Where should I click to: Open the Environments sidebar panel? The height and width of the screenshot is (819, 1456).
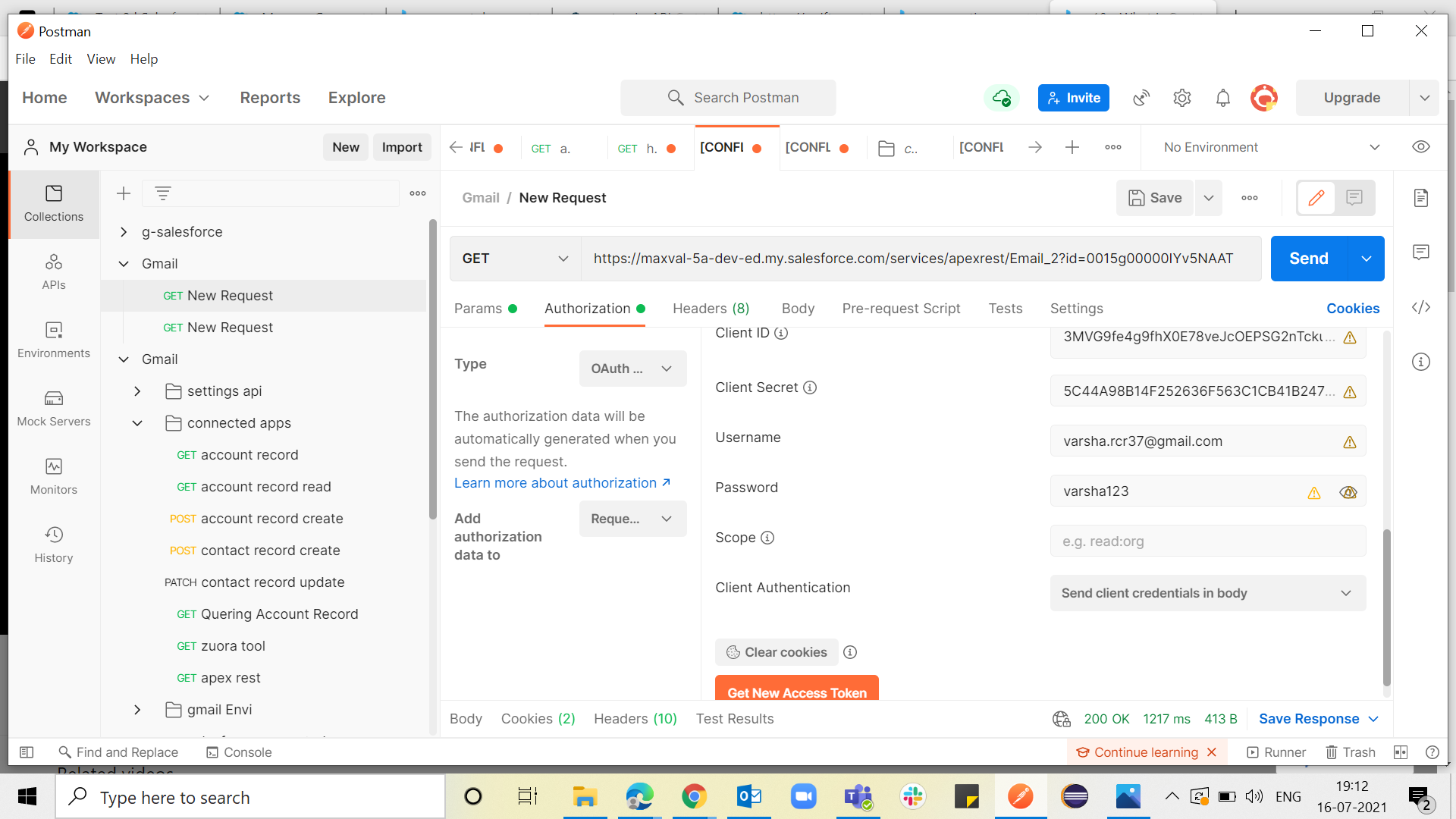pyautogui.click(x=53, y=340)
